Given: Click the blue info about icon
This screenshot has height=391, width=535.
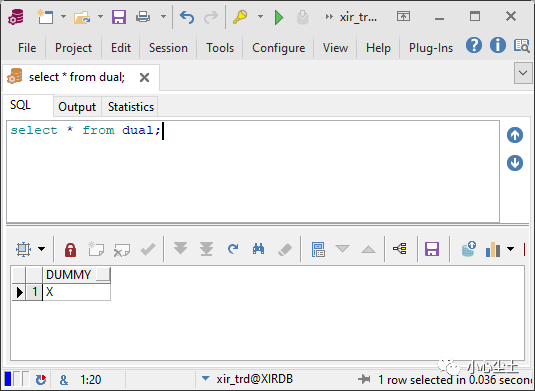Looking at the screenshot, I should (x=498, y=45).
